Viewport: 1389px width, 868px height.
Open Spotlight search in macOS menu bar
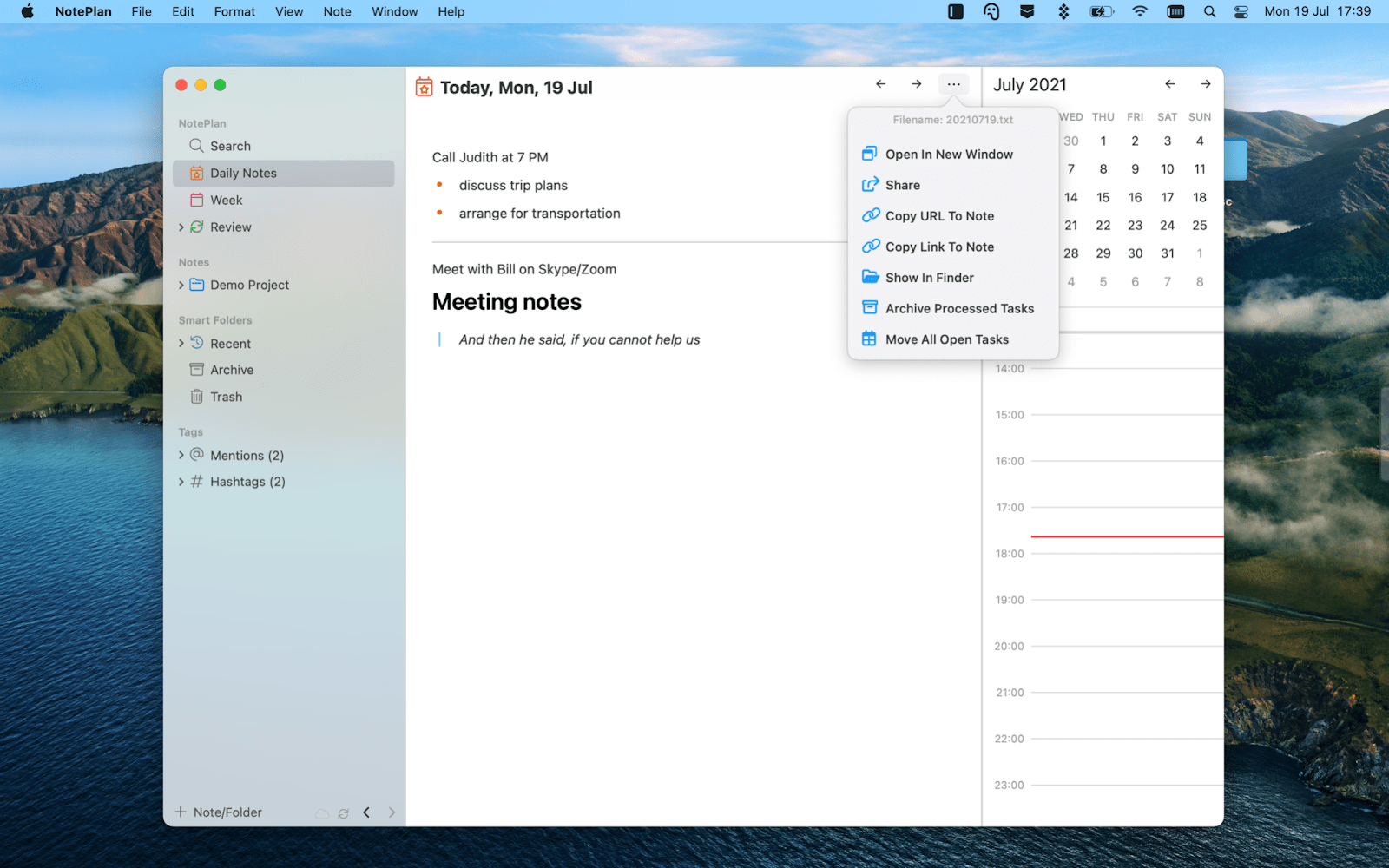point(1209,11)
